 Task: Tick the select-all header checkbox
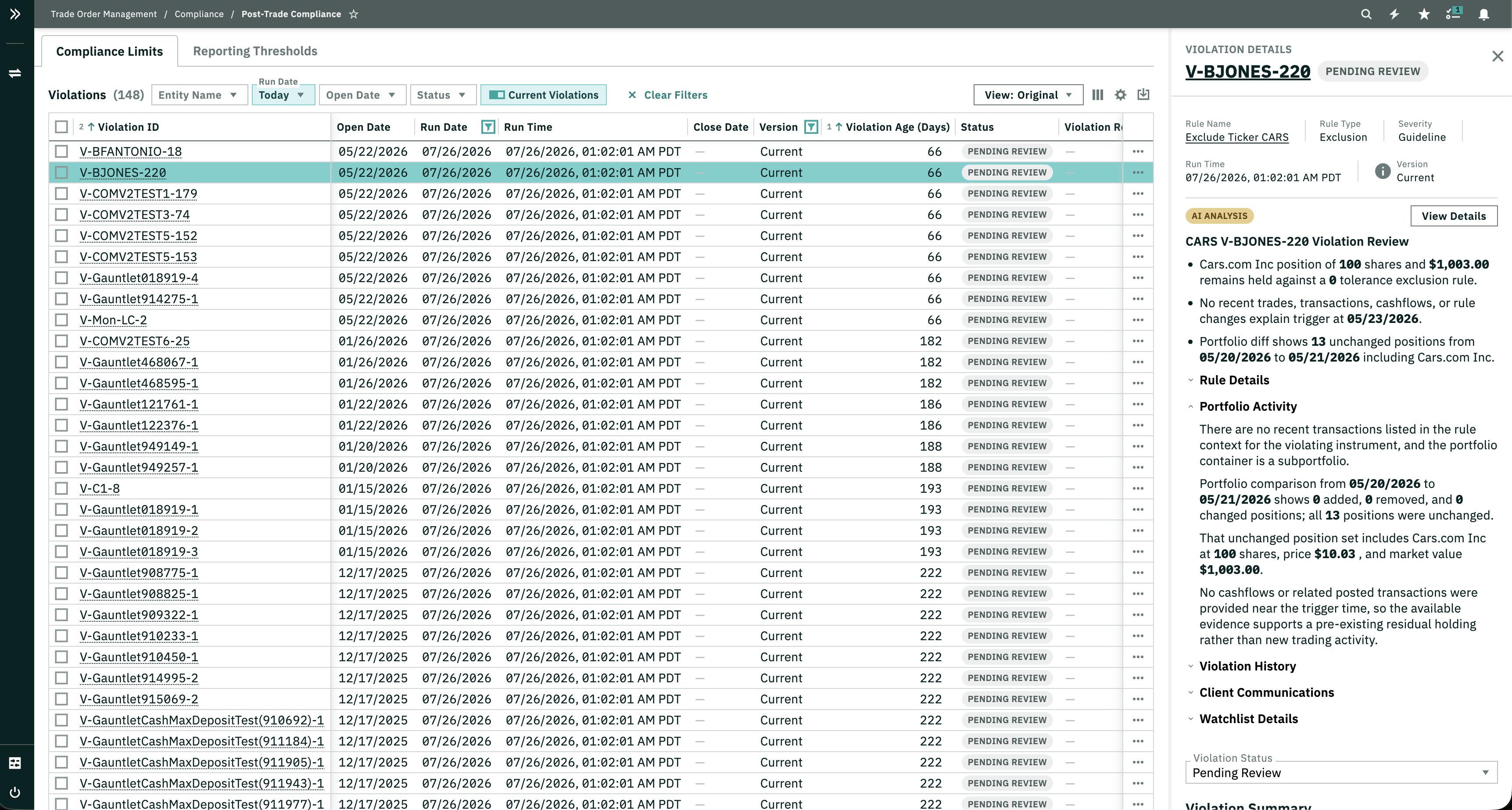point(61,127)
